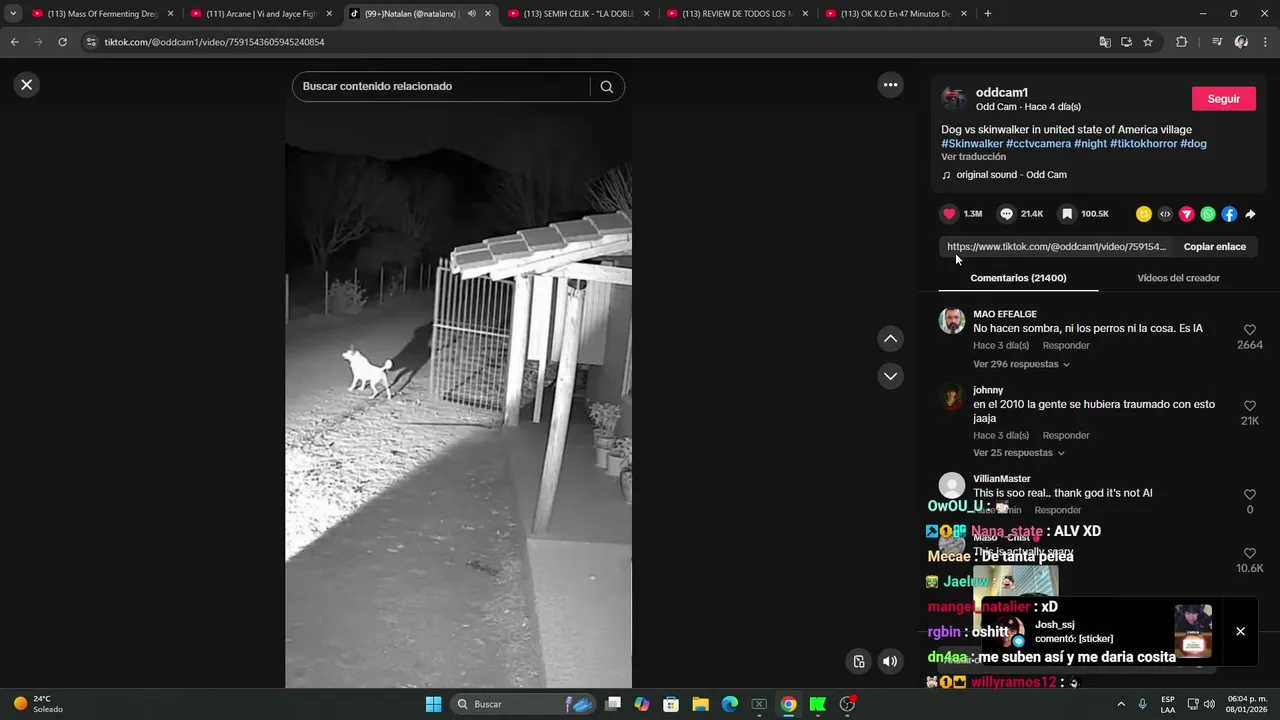Repost video with yellow icon
This screenshot has width=1280, height=720.
click(1144, 214)
